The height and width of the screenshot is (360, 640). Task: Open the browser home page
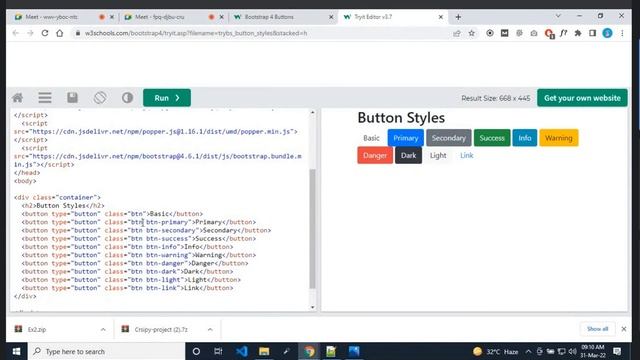pos(60,33)
